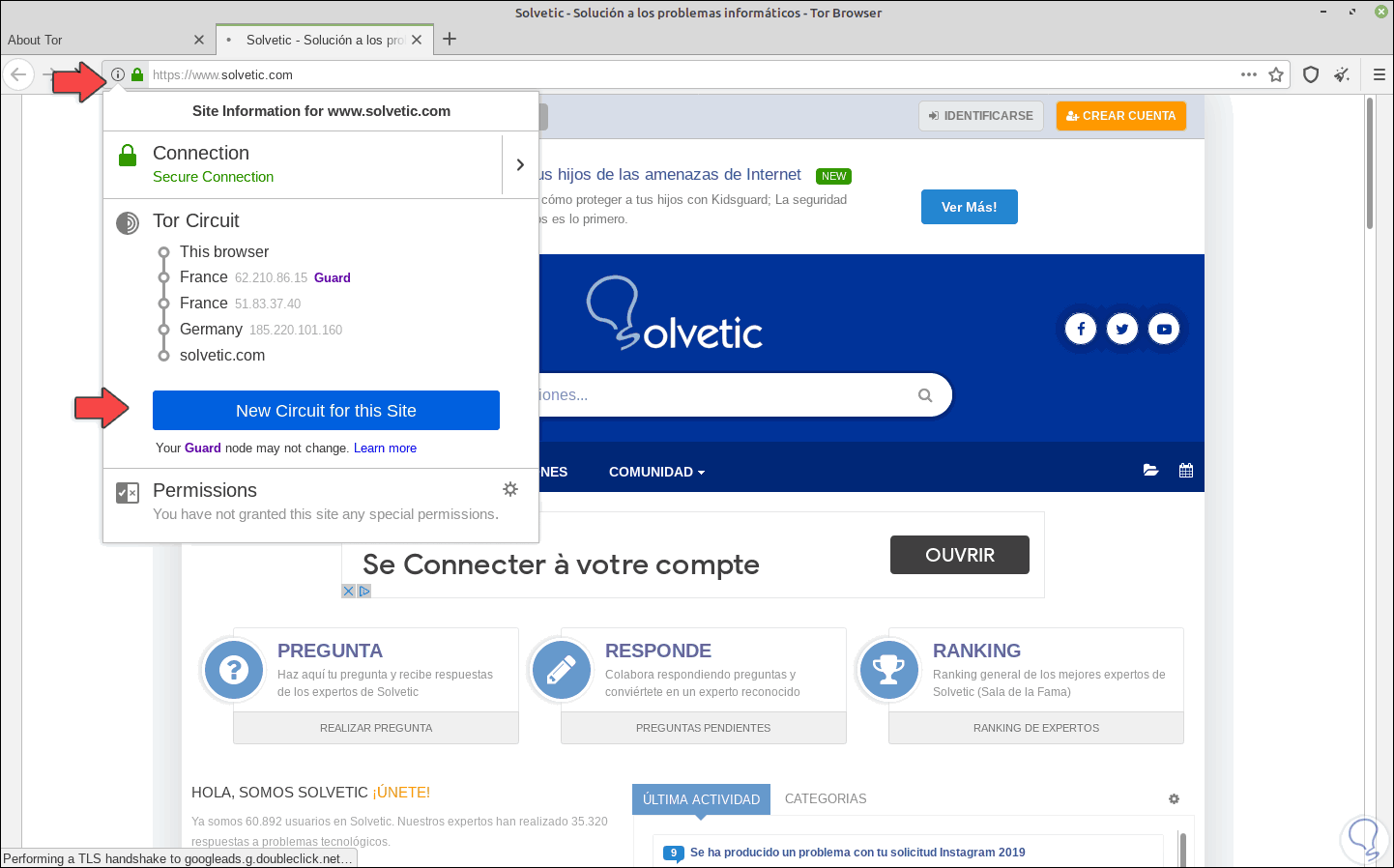Select the Solvetic browser tab
The image size is (1394, 868).
323,40
